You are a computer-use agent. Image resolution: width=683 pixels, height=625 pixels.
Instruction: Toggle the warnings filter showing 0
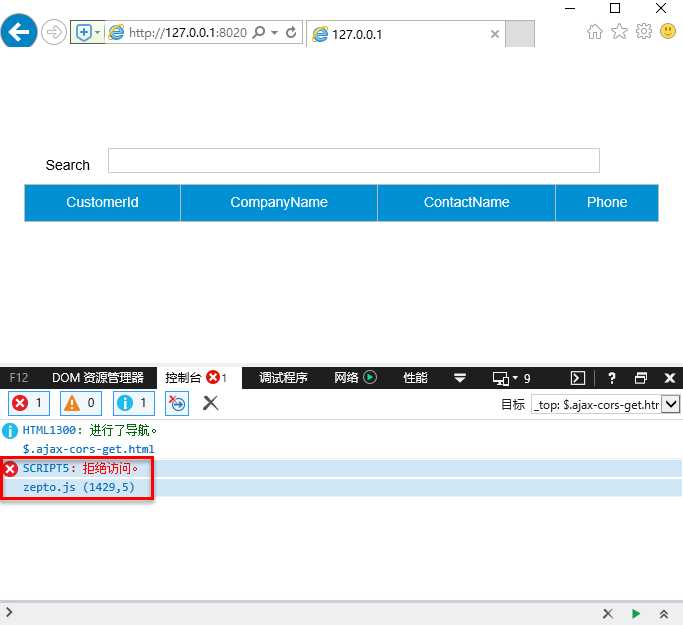coord(81,403)
